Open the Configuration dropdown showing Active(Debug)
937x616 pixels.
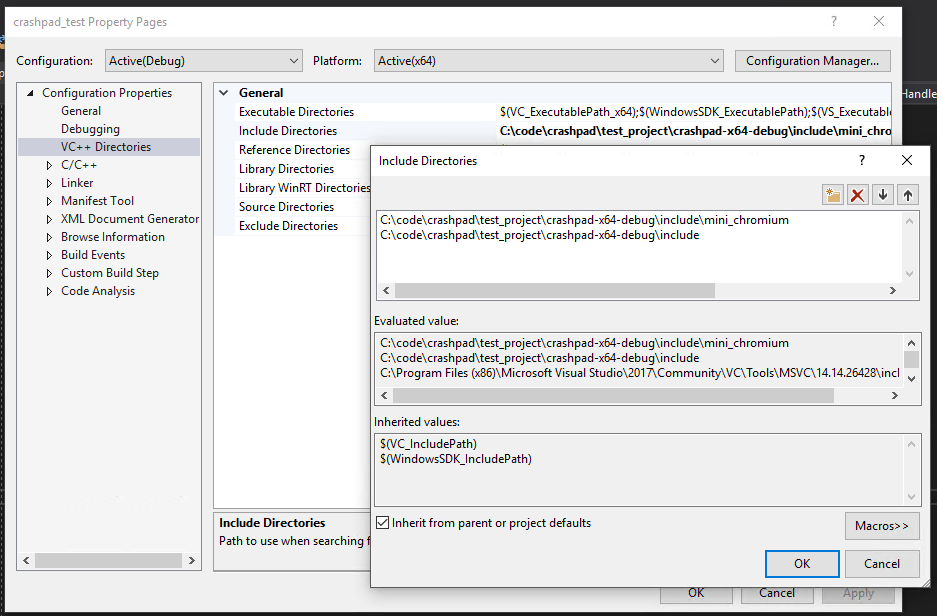pos(293,60)
